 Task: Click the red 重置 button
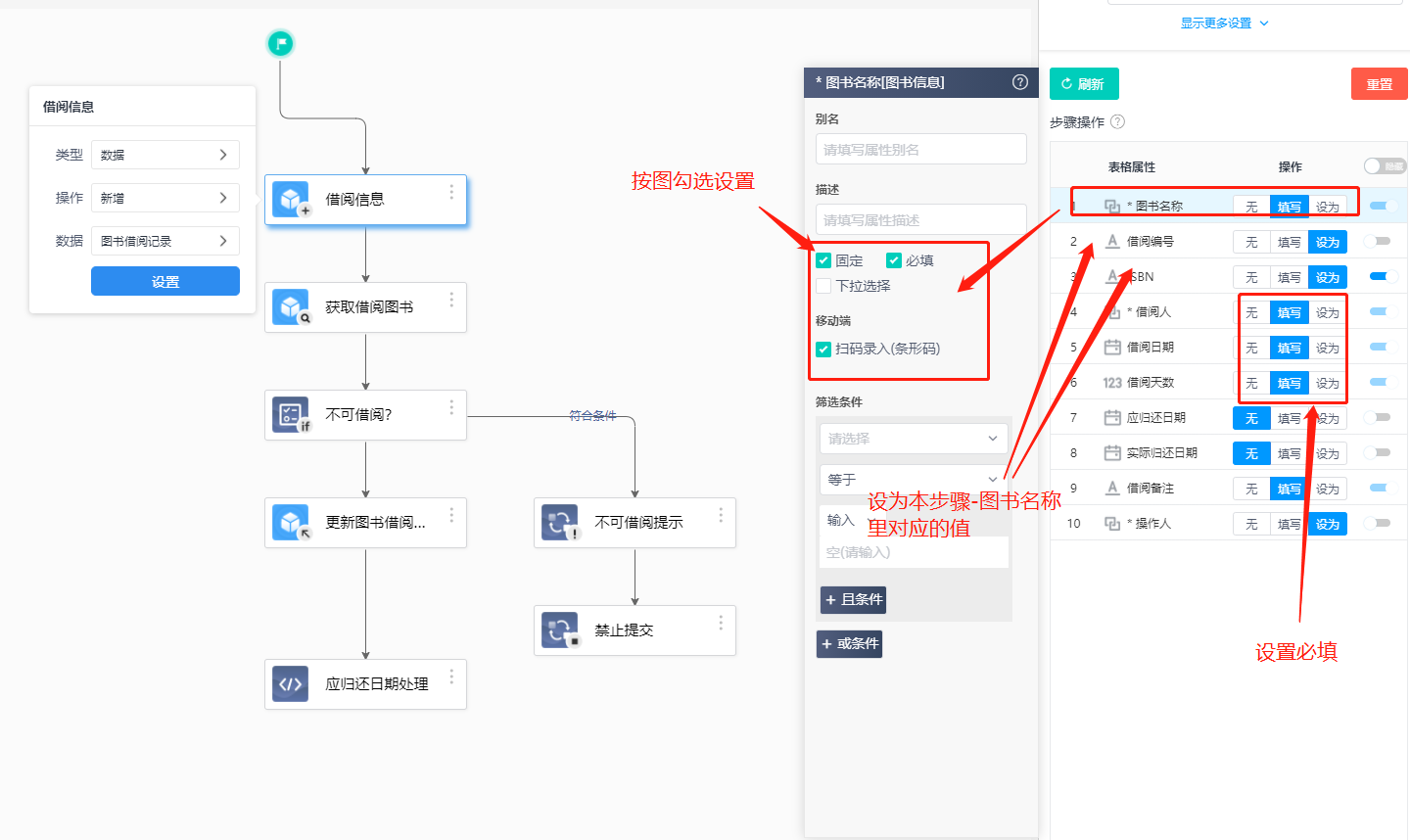click(x=1380, y=84)
